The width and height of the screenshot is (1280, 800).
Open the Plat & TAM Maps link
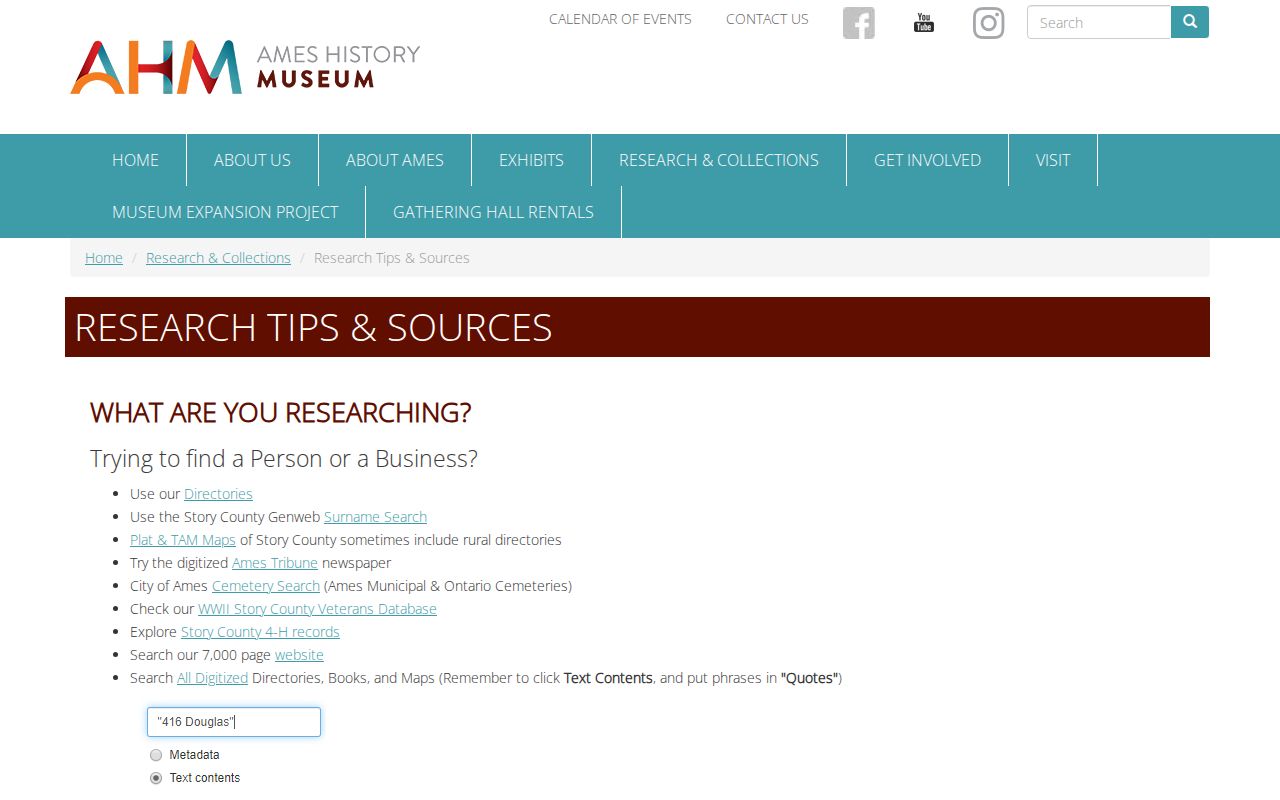(x=183, y=540)
